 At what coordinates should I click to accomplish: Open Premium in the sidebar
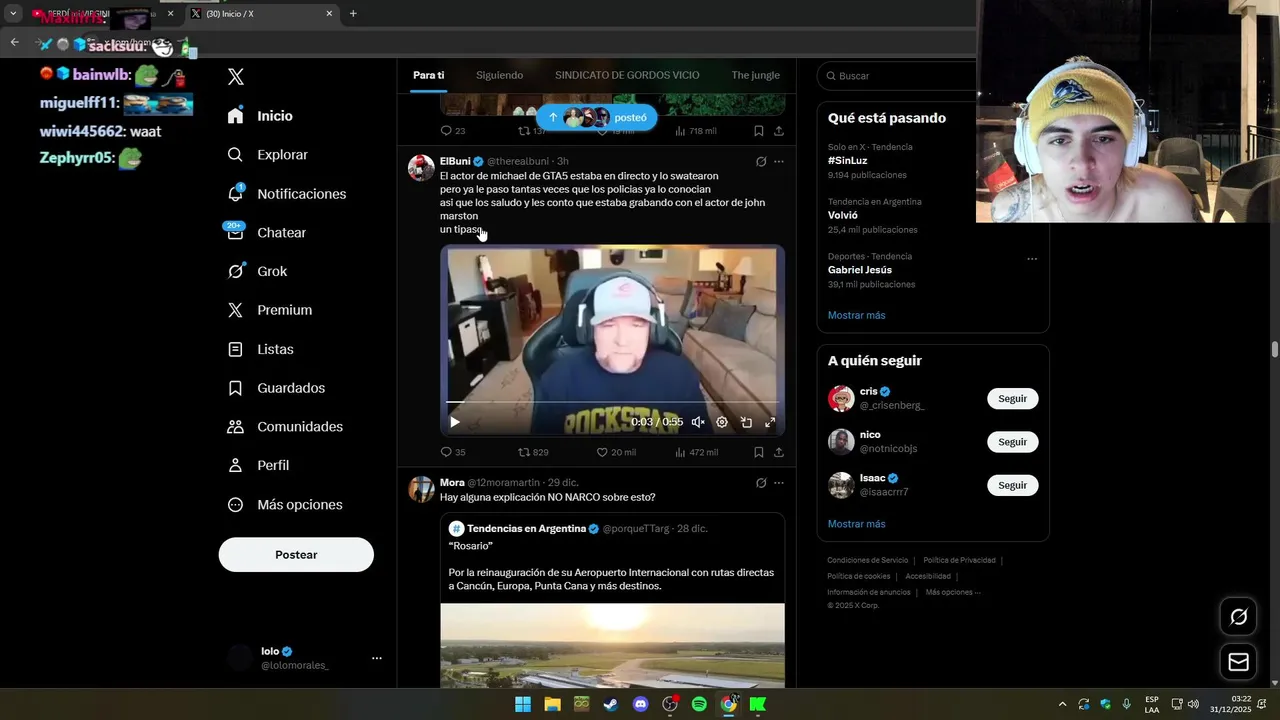(x=269, y=310)
